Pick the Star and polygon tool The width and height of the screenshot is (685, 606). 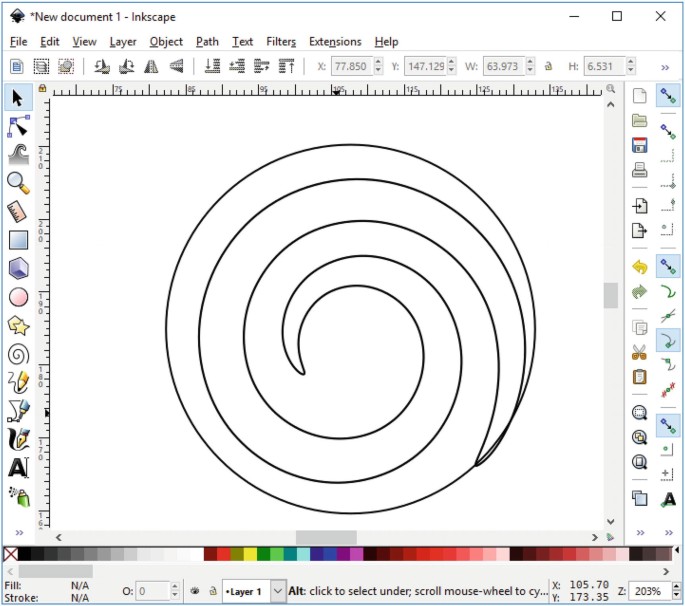pos(18,325)
